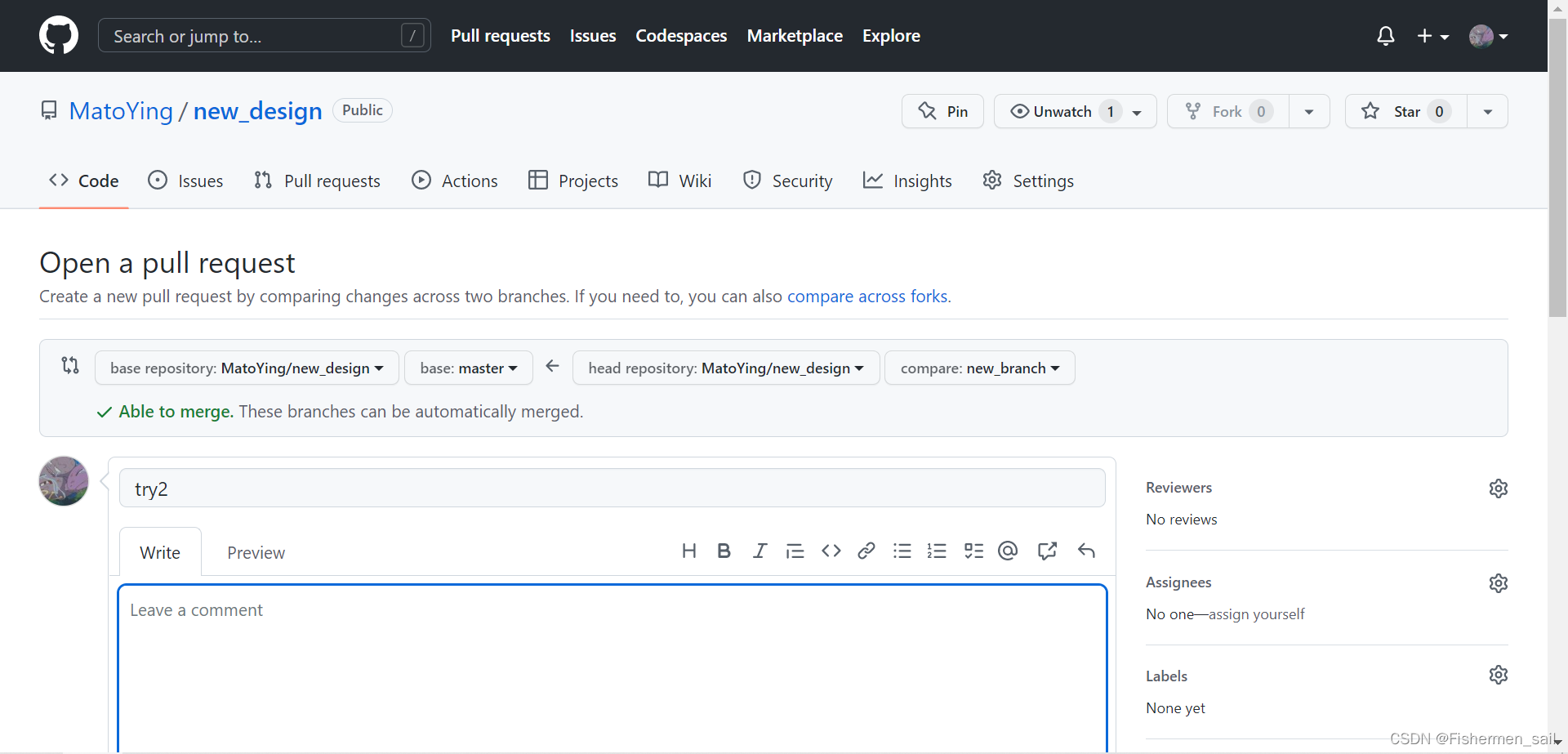Image resolution: width=1568 pixels, height=754 pixels.
Task: Open the base repository dropdown
Action: coord(247,368)
